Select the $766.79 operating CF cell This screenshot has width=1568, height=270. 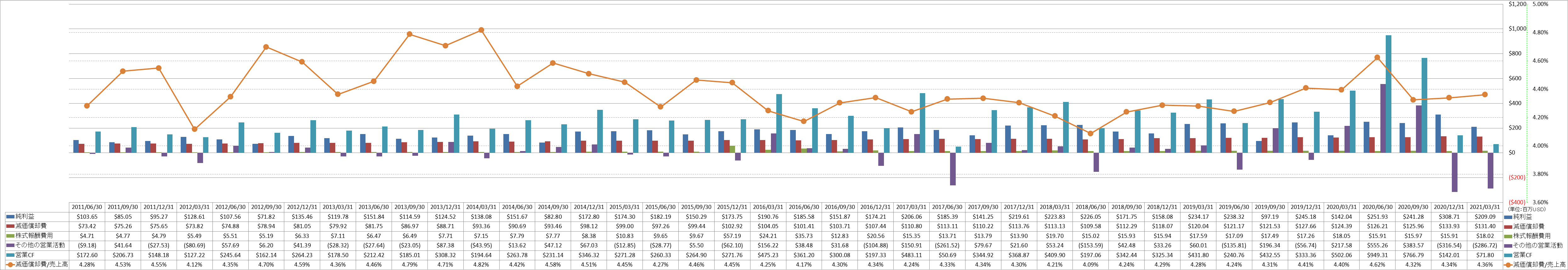point(1414,255)
